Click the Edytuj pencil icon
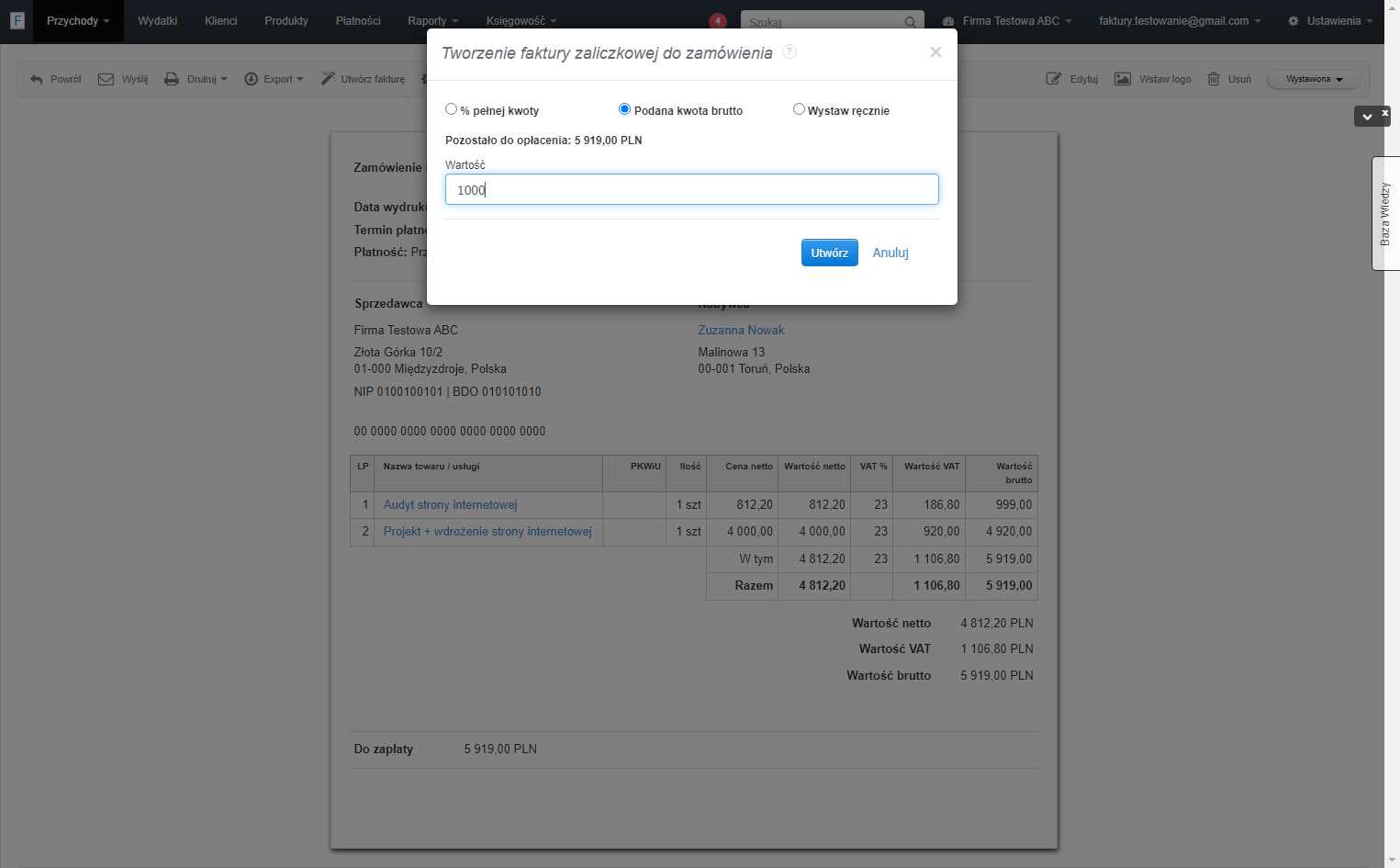 (x=1054, y=79)
